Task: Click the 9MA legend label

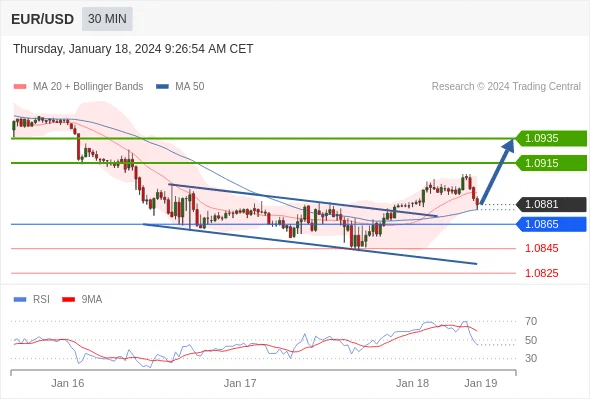Action: [92, 300]
